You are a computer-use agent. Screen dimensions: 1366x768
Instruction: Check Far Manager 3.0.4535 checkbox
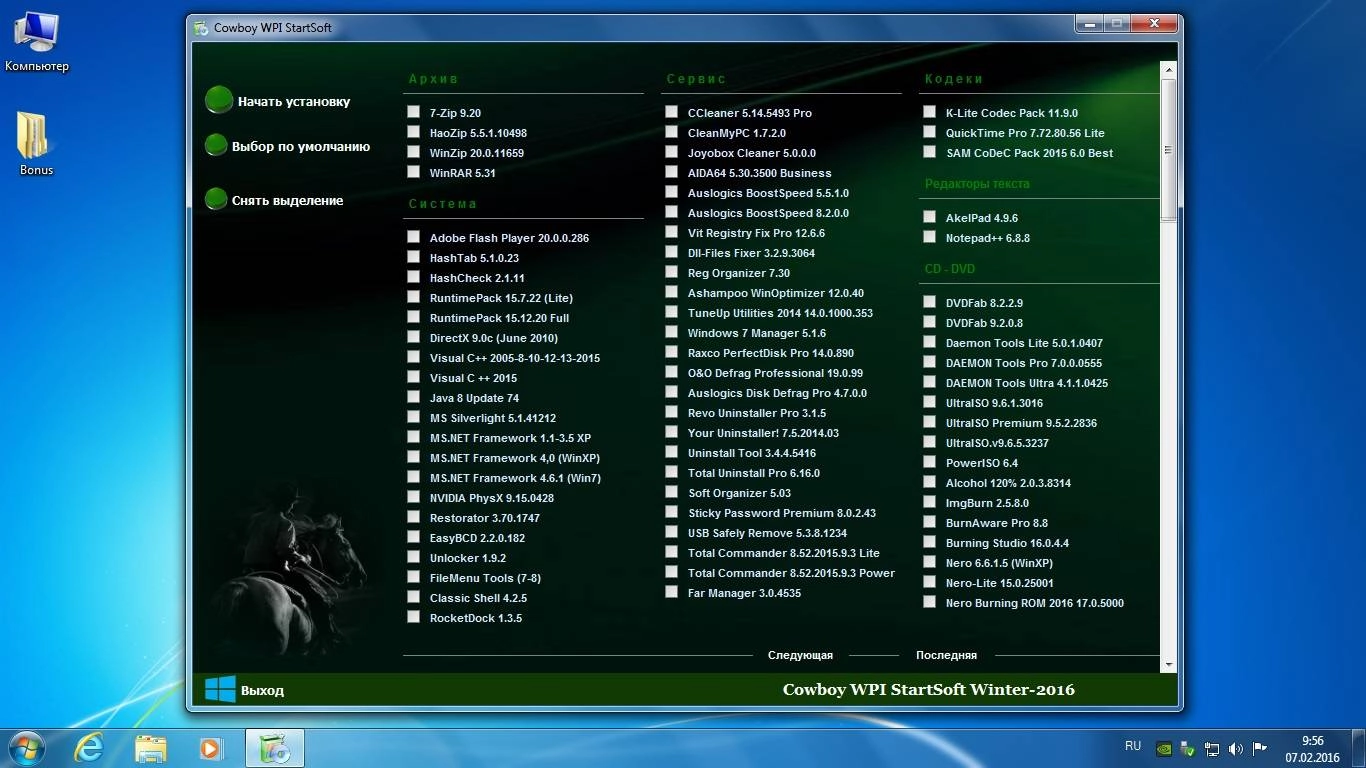(x=672, y=592)
